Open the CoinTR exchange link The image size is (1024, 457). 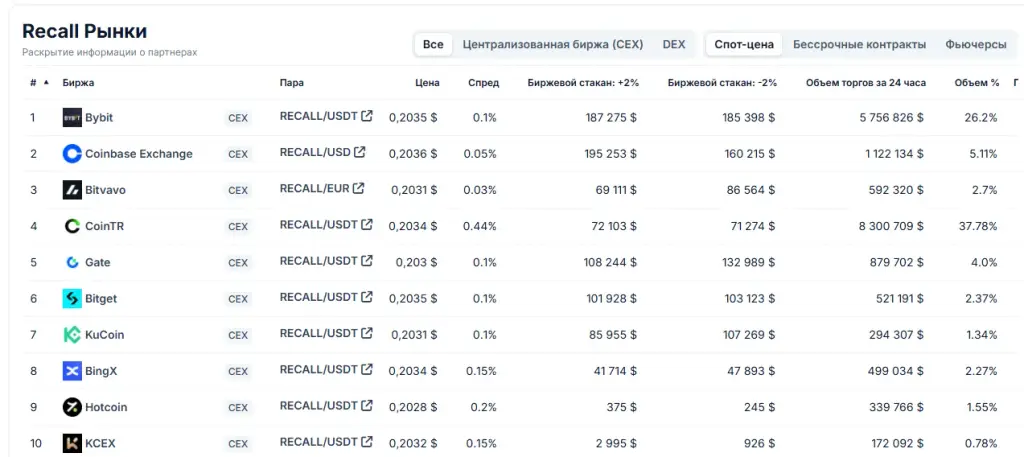(x=104, y=227)
